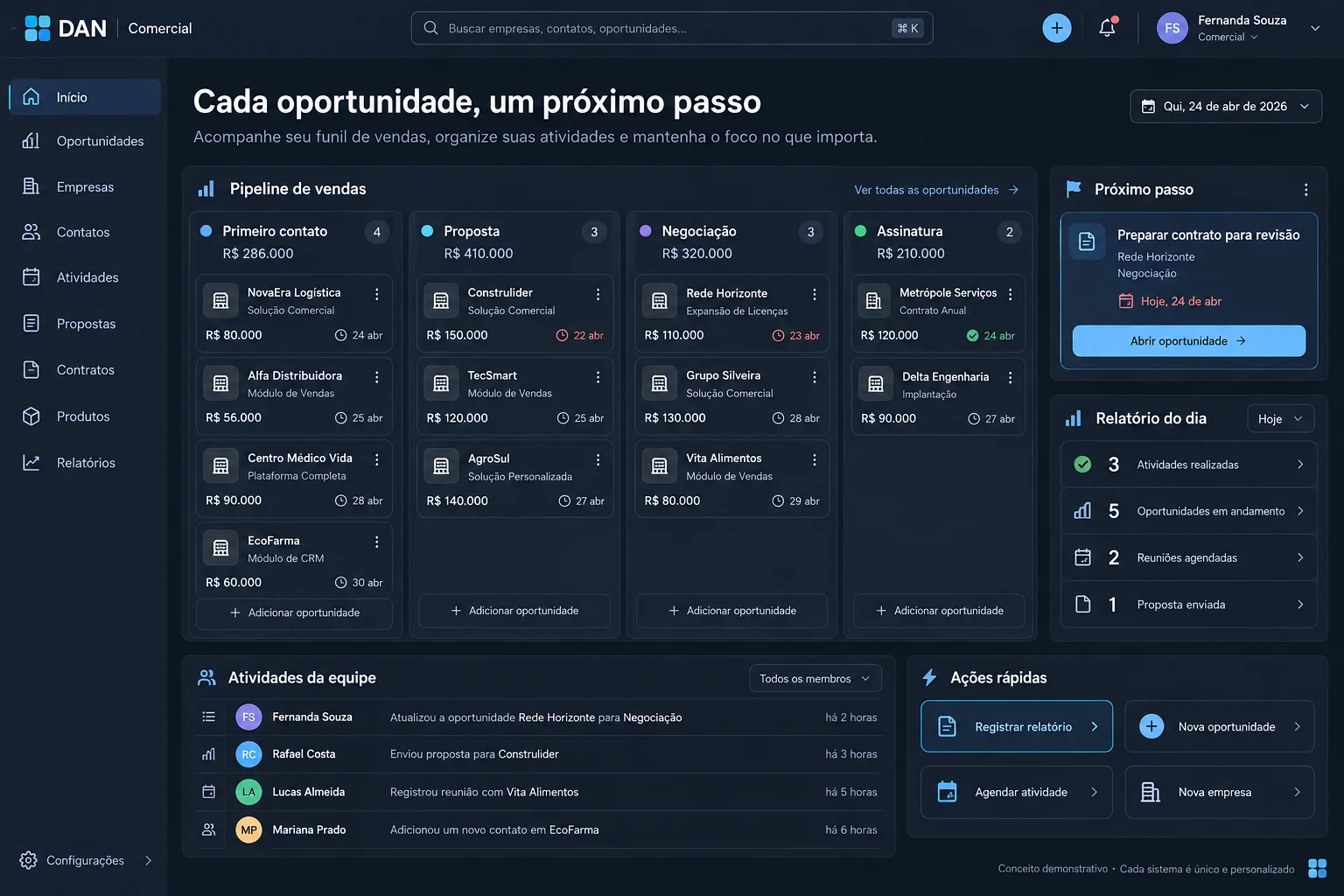This screenshot has width=1344, height=896.
Task: Add opportunity to the Proposta column
Action: [x=514, y=611]
